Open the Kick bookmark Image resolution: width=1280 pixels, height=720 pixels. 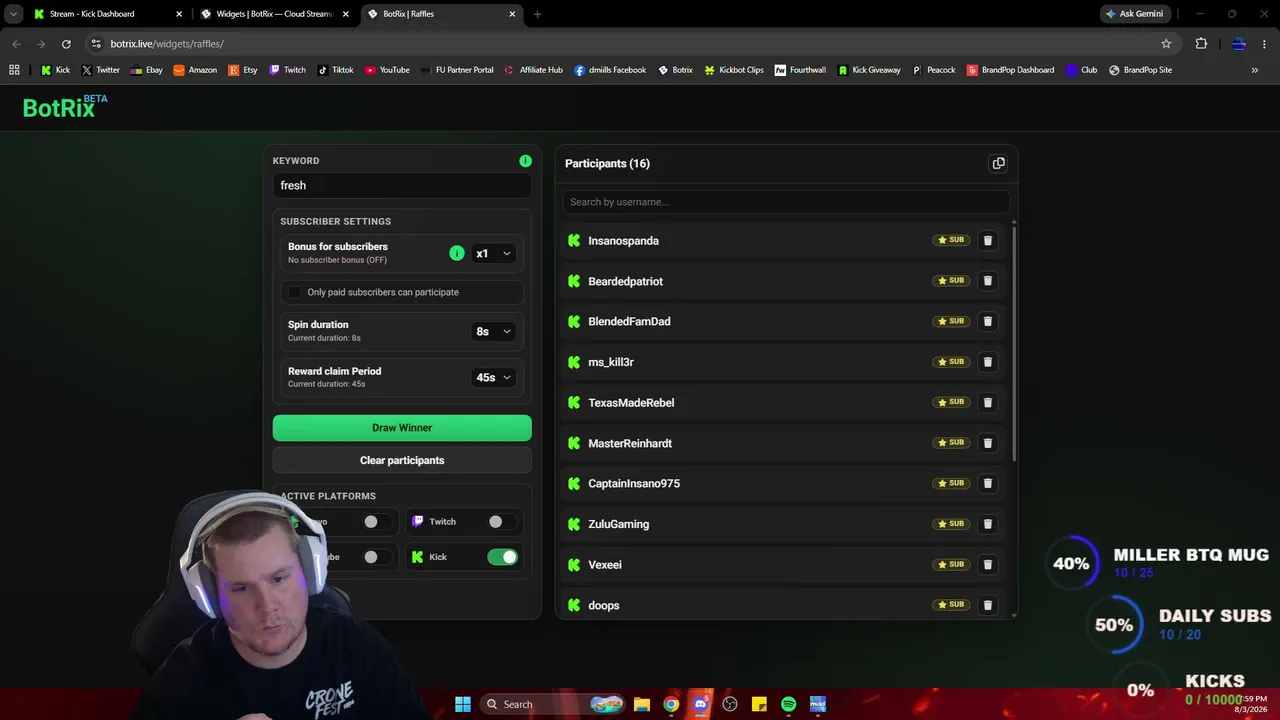[x=55, y=70]
